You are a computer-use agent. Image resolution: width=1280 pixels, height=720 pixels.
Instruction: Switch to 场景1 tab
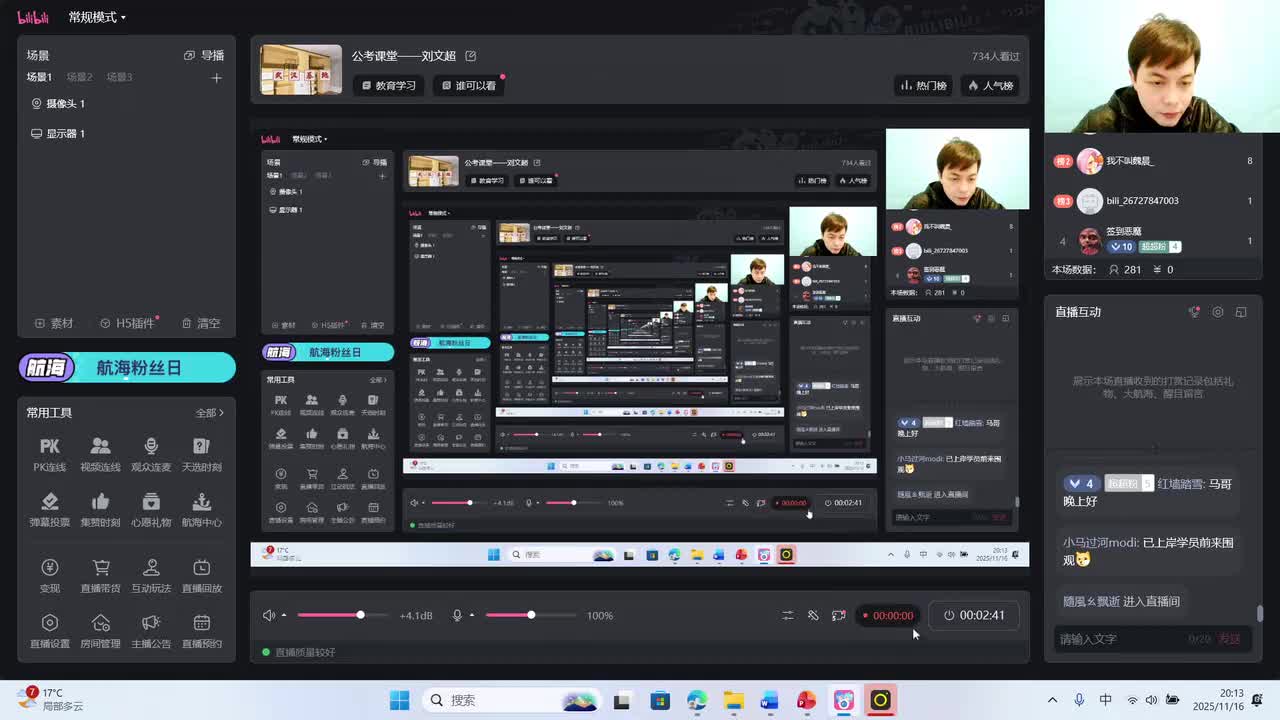coord(39,77)
